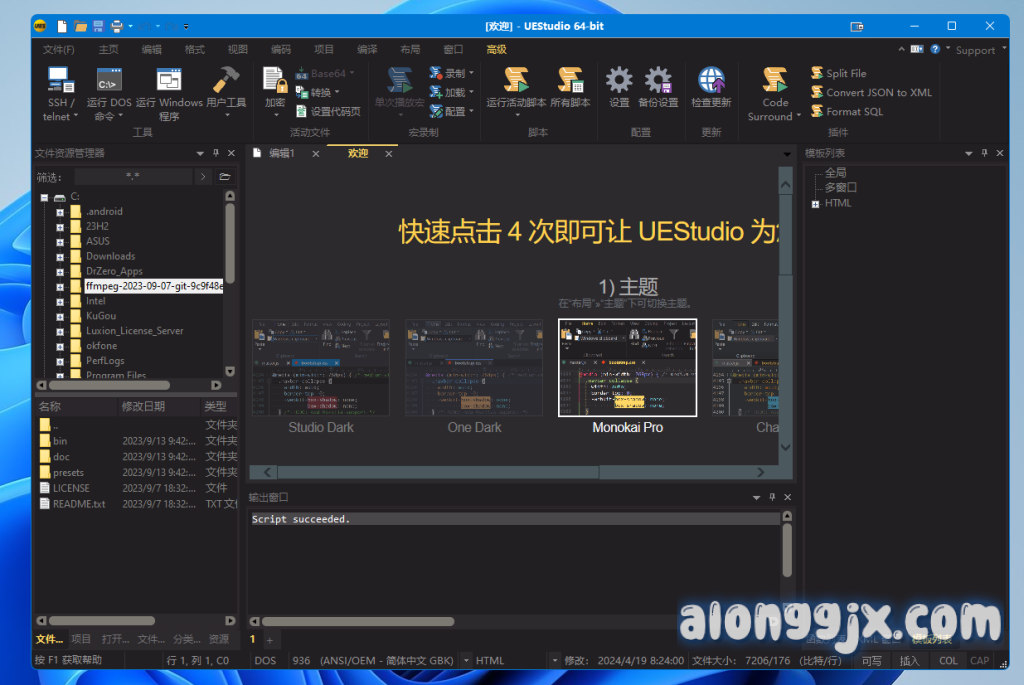Screen dimensions: 1024x685
Task: Click the All Scripts (所有脚本) icon
Action: pos(570,81)
